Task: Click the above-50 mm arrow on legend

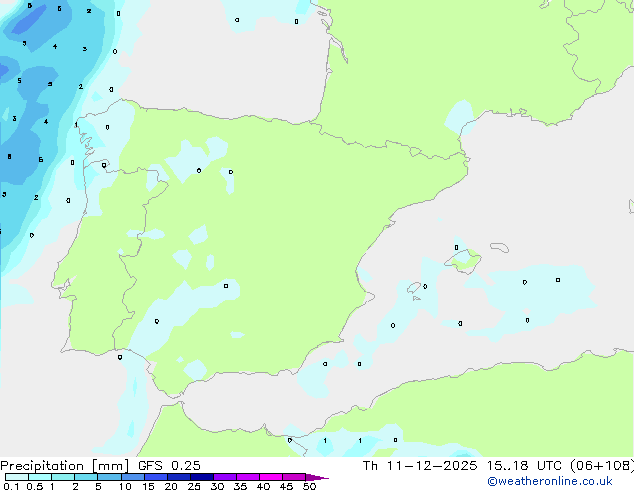Action: 317,477
